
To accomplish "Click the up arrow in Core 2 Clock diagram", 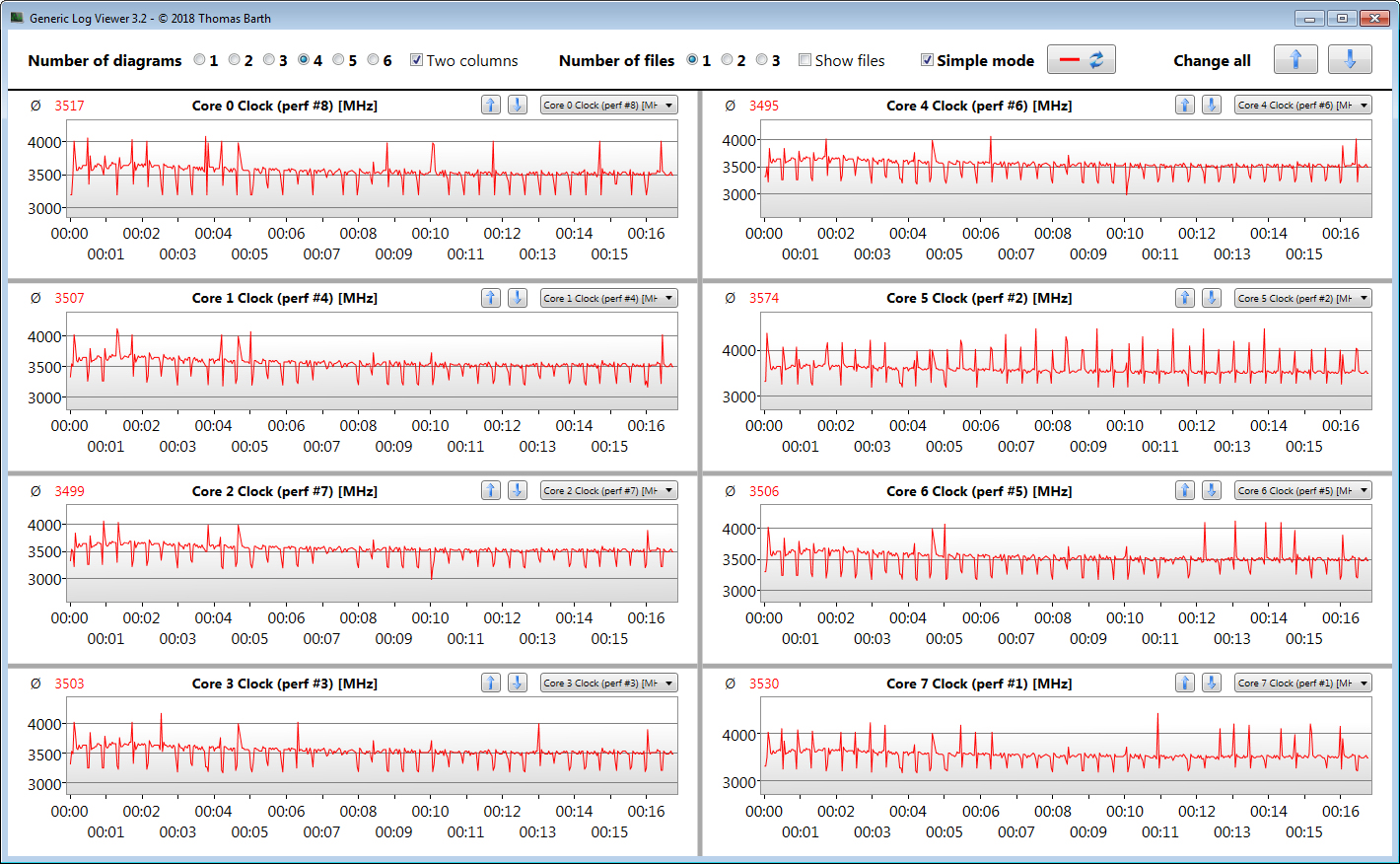I will pyautogui.click(x=491, y=490).
